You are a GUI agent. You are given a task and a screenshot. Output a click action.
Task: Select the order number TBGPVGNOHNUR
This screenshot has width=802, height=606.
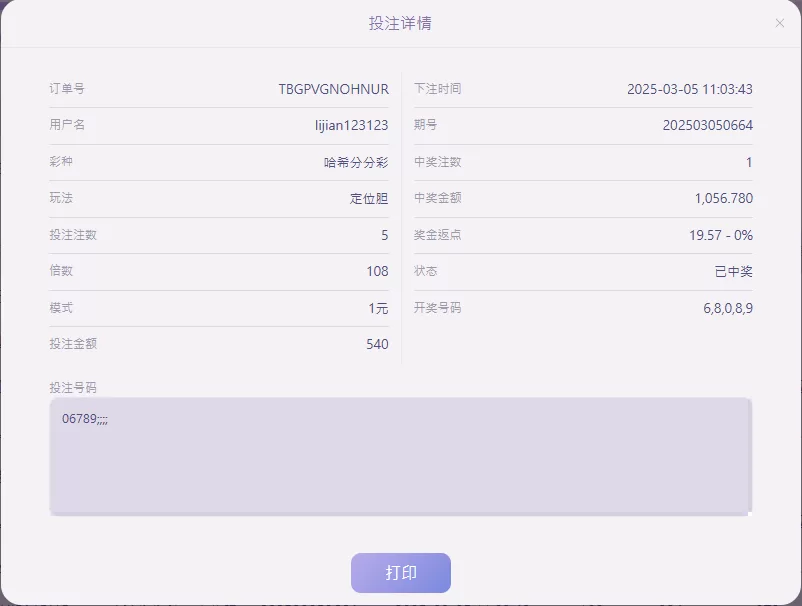333,89
